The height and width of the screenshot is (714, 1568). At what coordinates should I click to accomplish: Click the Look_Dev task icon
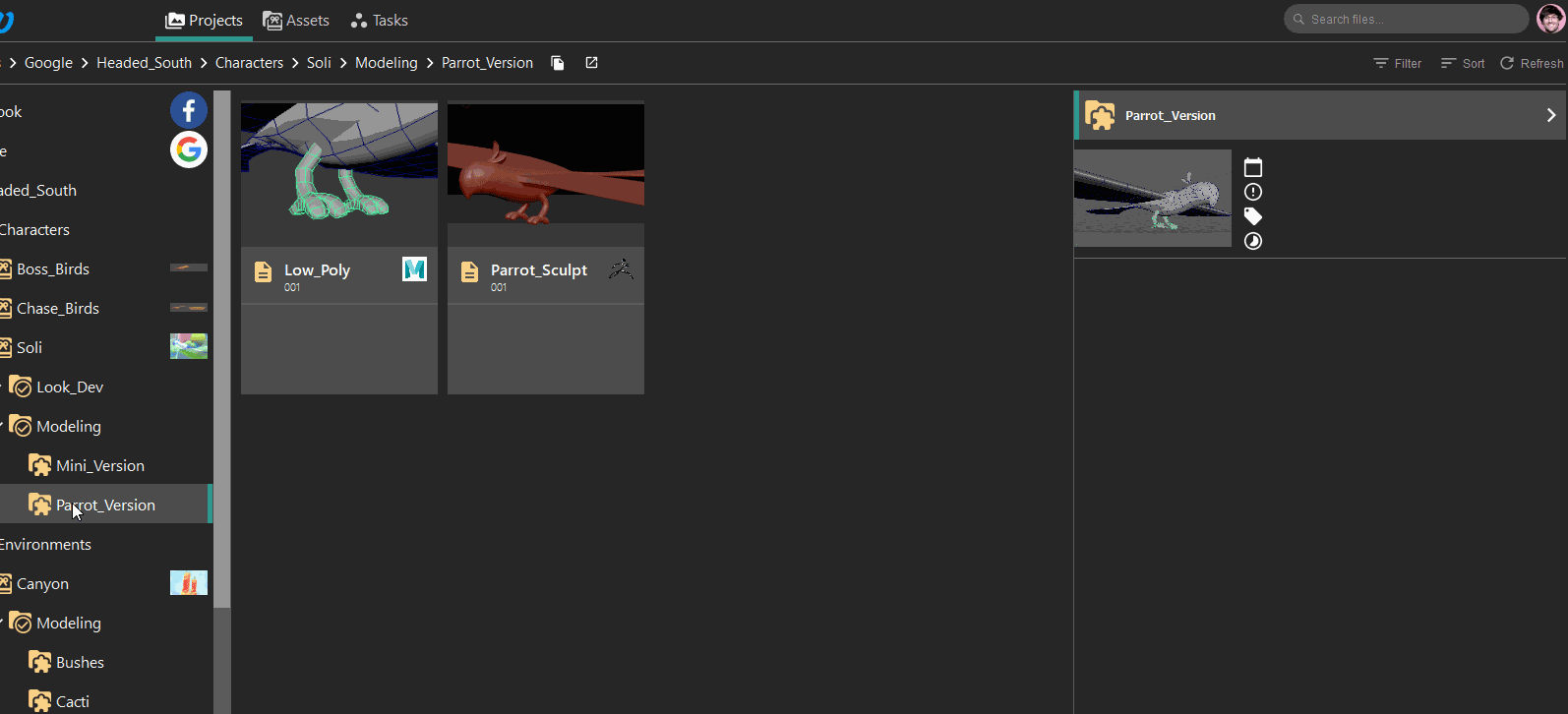click(21, 387)
